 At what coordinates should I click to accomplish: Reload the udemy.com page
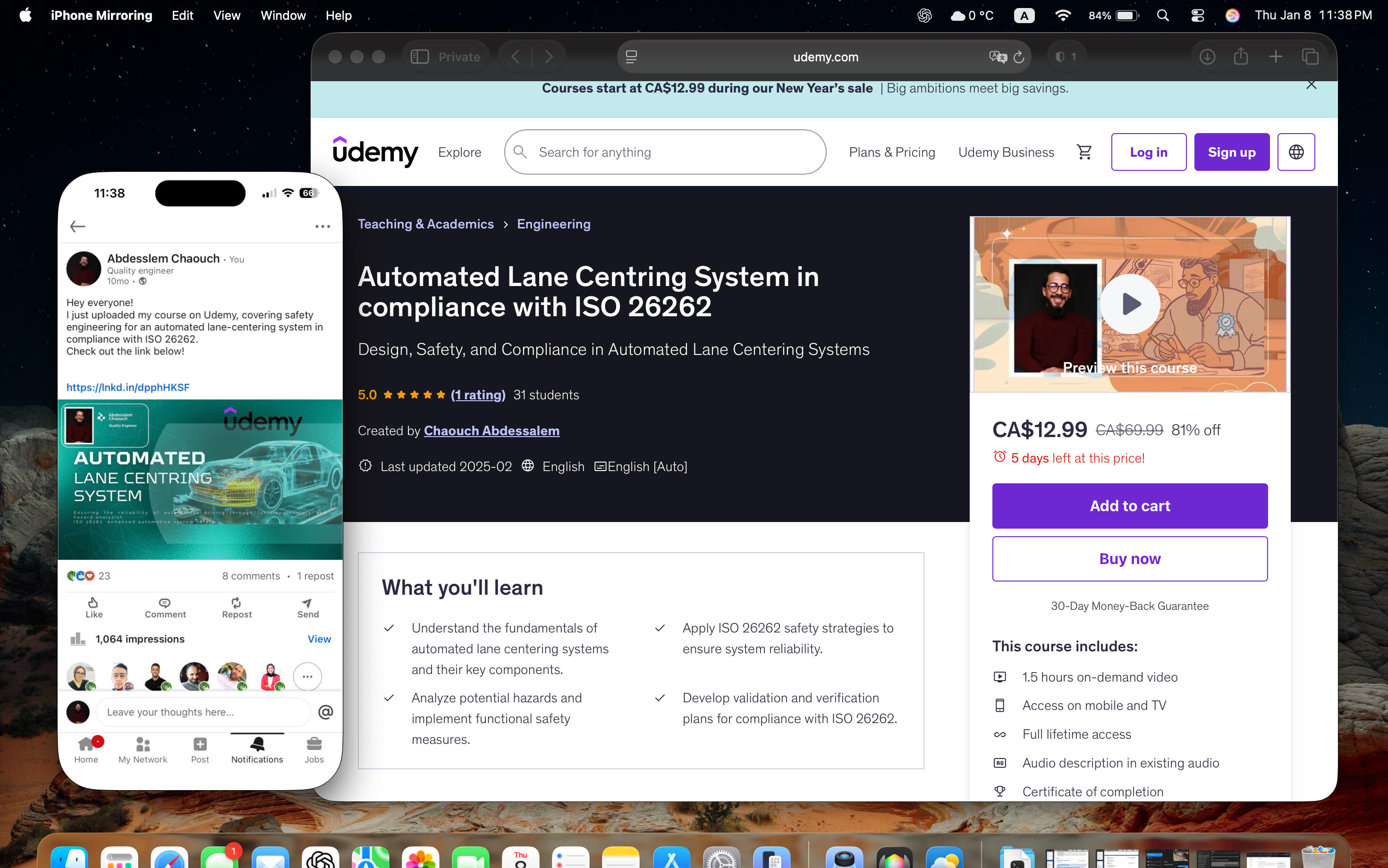pyautogui.click(x=1018, y=57)
